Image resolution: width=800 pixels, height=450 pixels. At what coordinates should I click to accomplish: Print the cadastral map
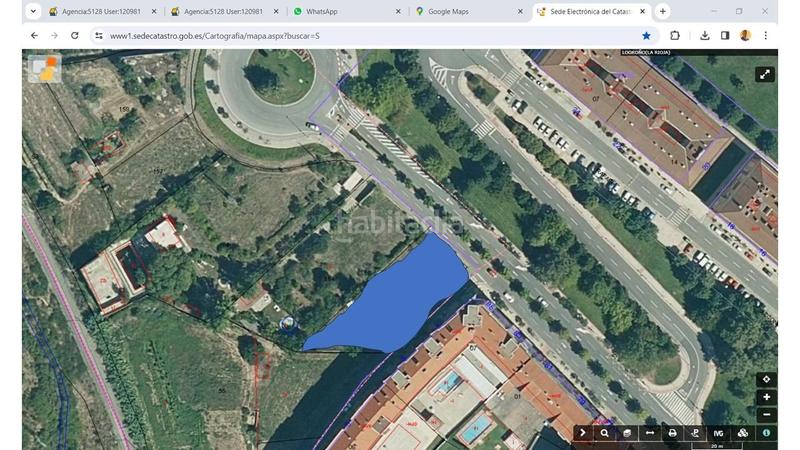(x=673, y=433)
